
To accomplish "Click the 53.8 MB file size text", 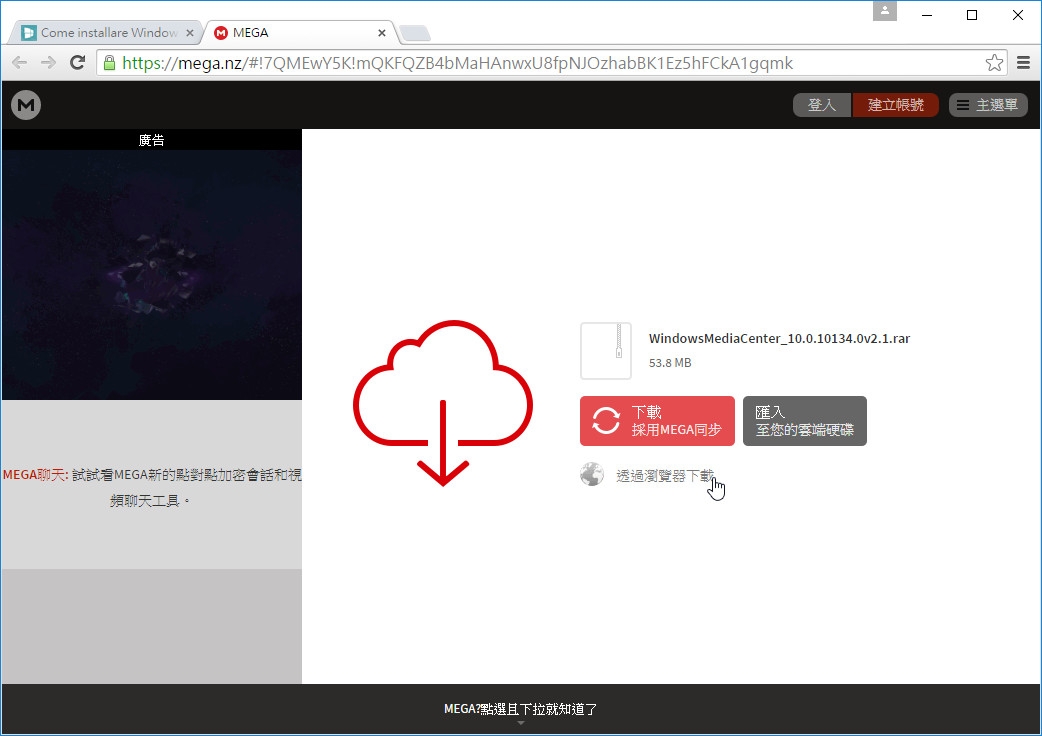I will coord(670,363).
